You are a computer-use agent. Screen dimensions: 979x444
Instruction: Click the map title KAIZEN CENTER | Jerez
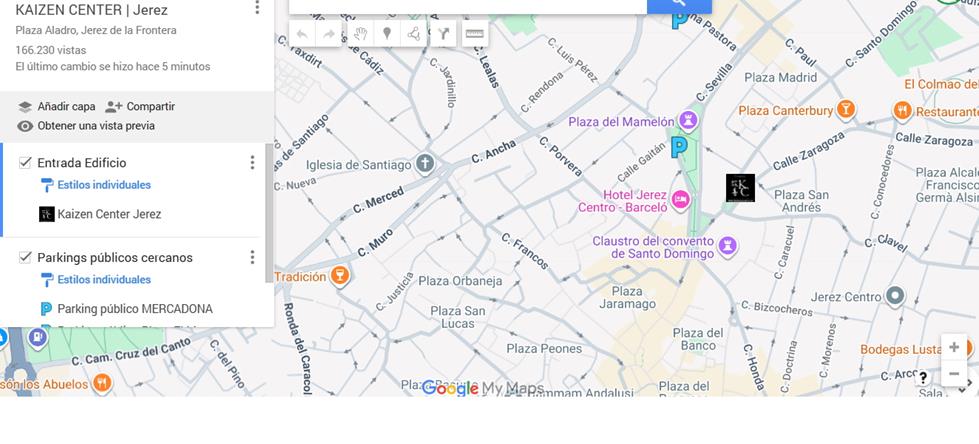pyautogui.click(x=91, y=9)
